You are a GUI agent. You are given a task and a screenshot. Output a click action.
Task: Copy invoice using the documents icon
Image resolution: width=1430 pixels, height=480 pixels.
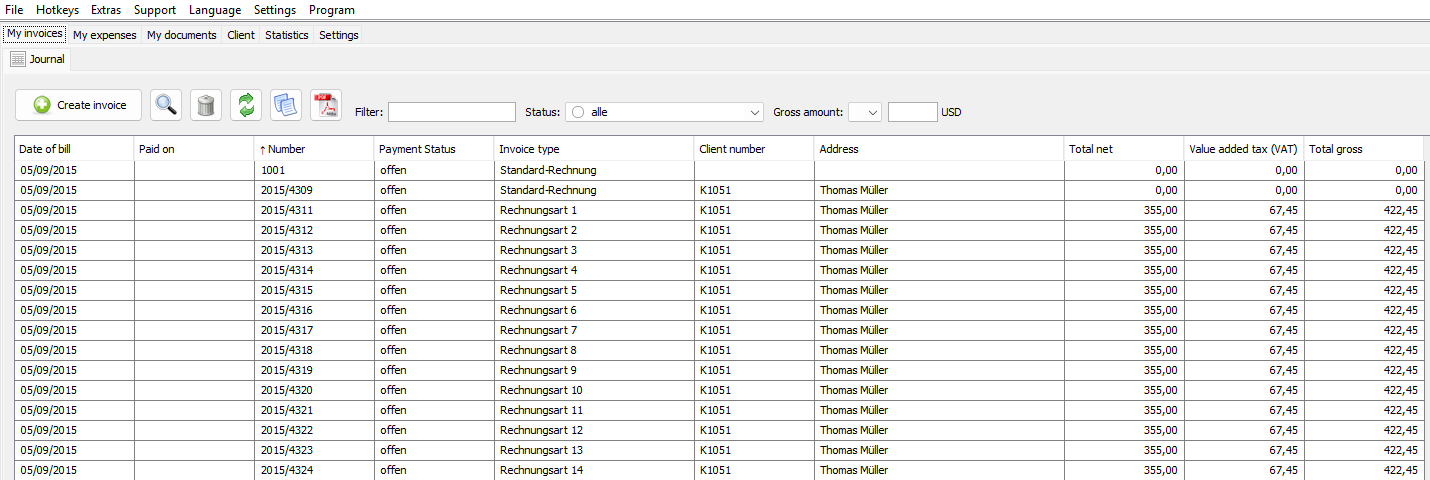coord(286,105)
